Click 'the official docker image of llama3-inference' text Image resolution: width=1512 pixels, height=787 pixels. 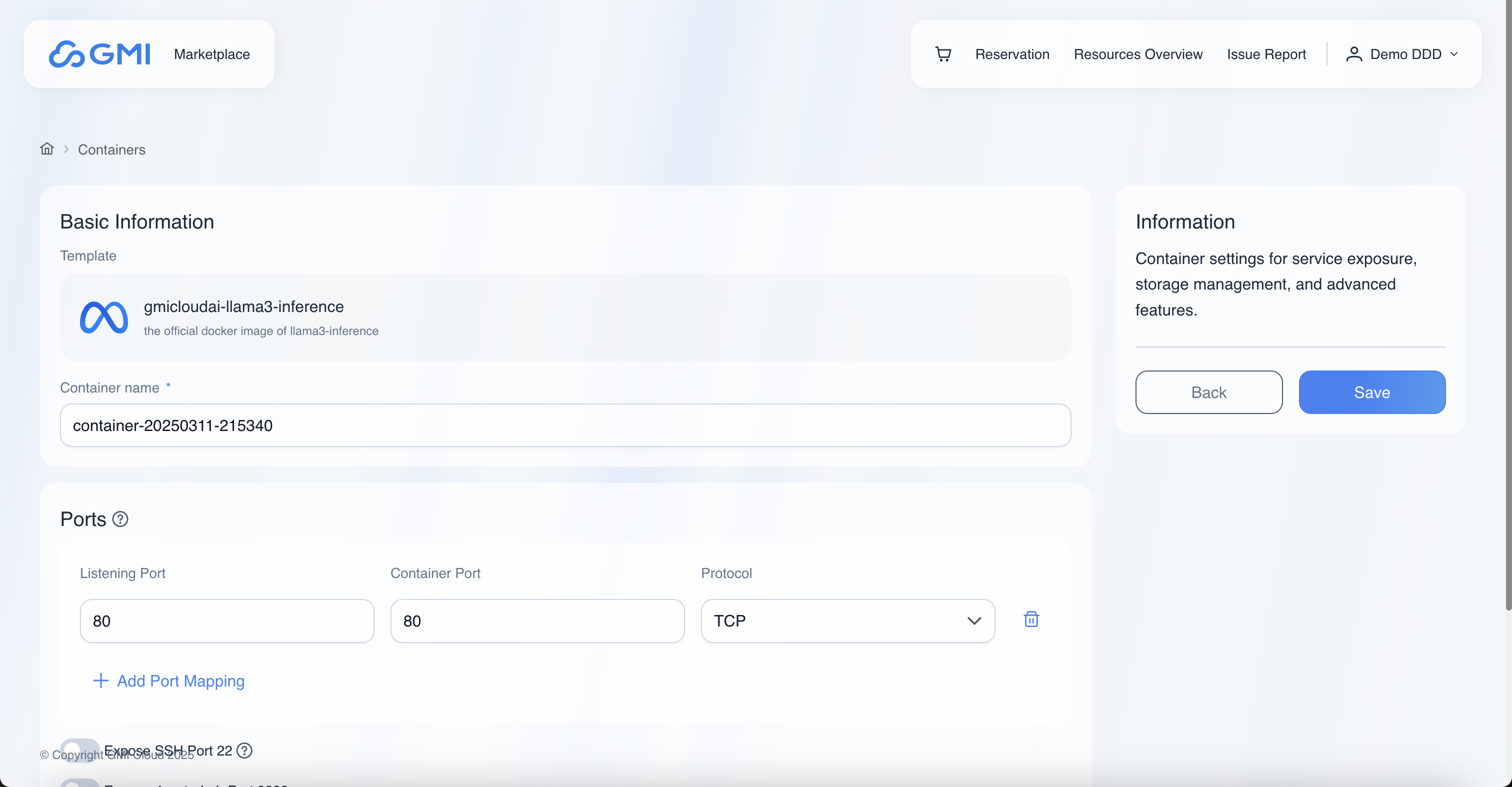pyautogui.click(x=261, y=331)
